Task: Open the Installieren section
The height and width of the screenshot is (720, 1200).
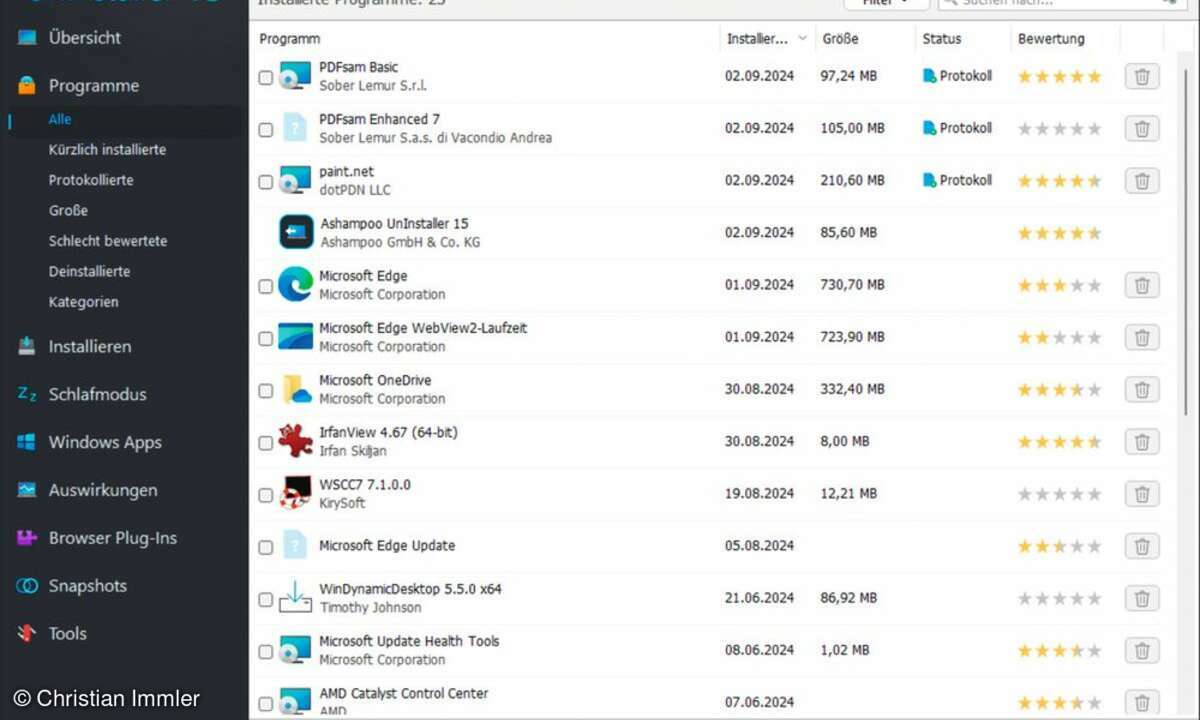Action: point(90,347)
